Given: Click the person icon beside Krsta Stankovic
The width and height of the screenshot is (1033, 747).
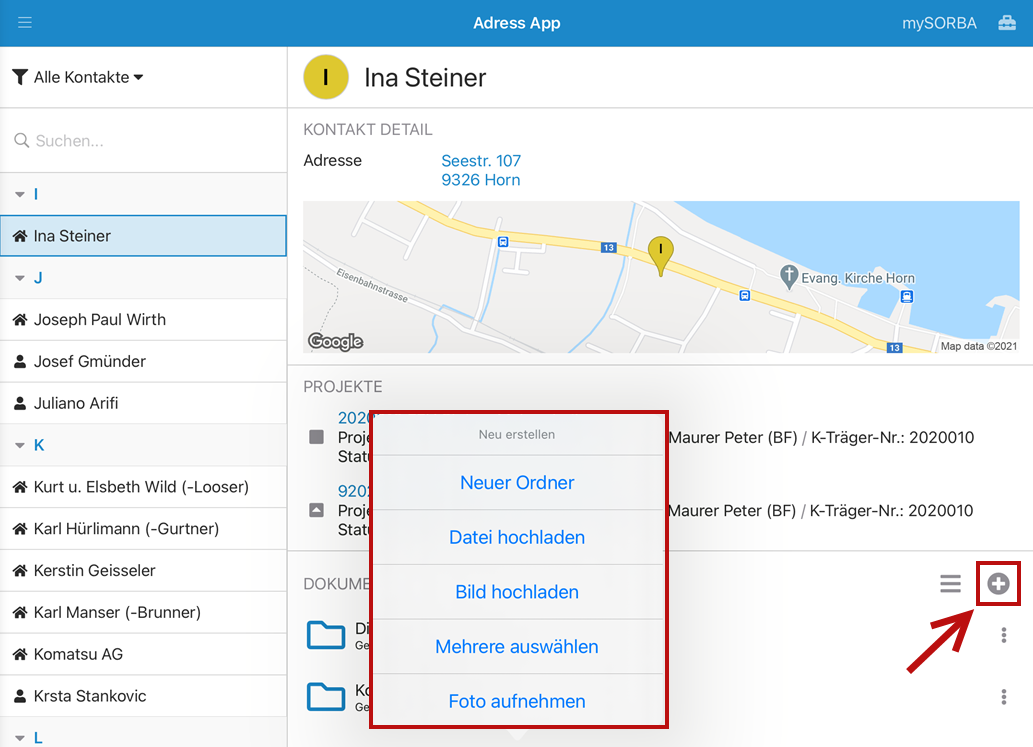Looking at the screenshot, I should [x=20, y=696].
